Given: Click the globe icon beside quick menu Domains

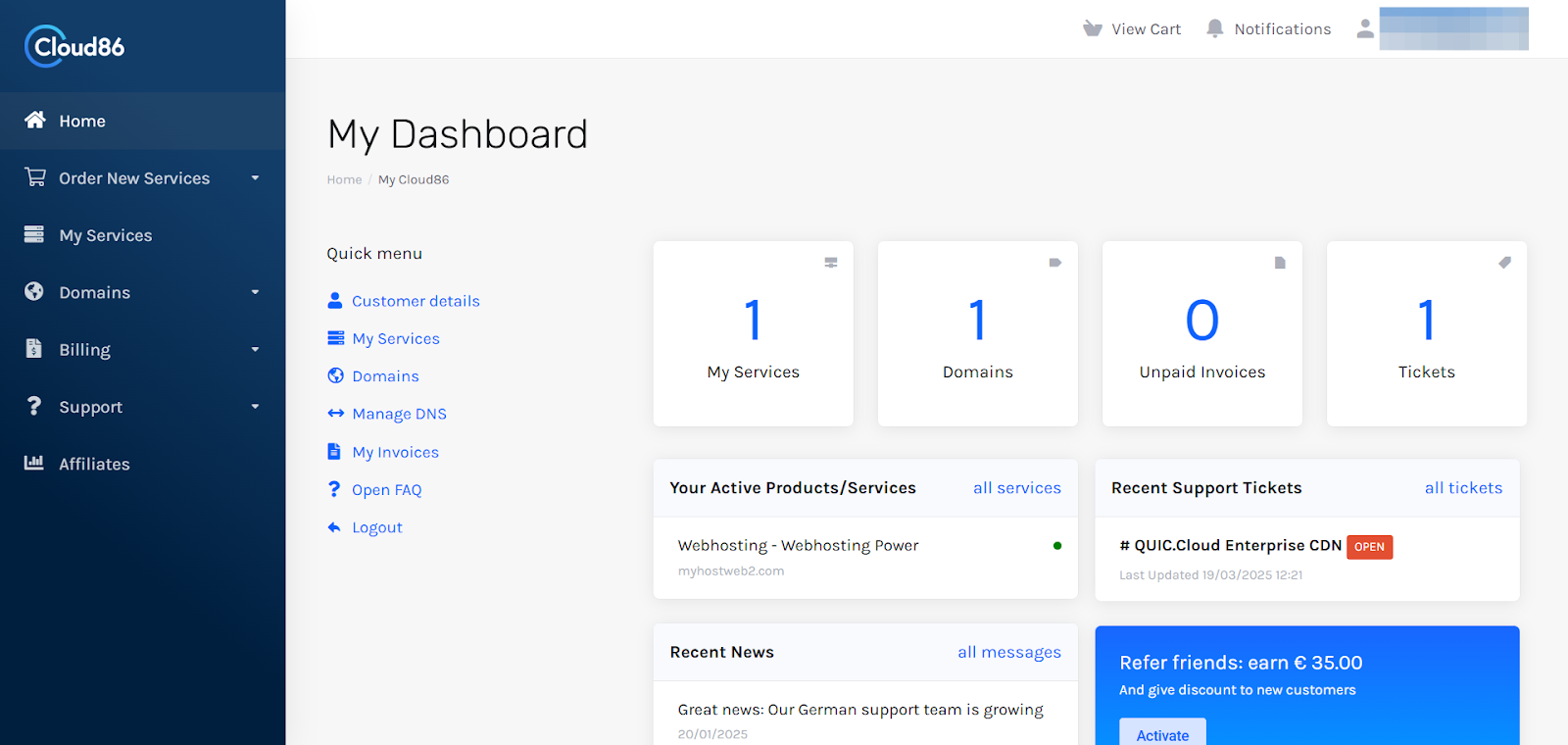Looking at the screenshot, I should click(335, 375).
